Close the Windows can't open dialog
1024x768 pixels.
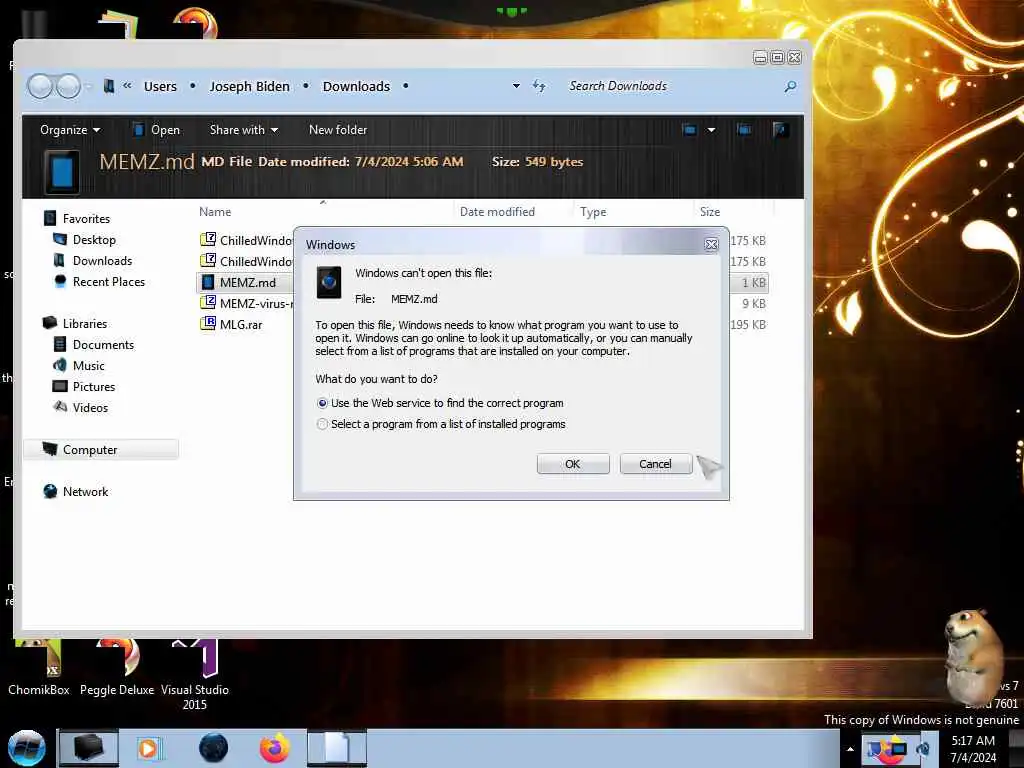711,244
